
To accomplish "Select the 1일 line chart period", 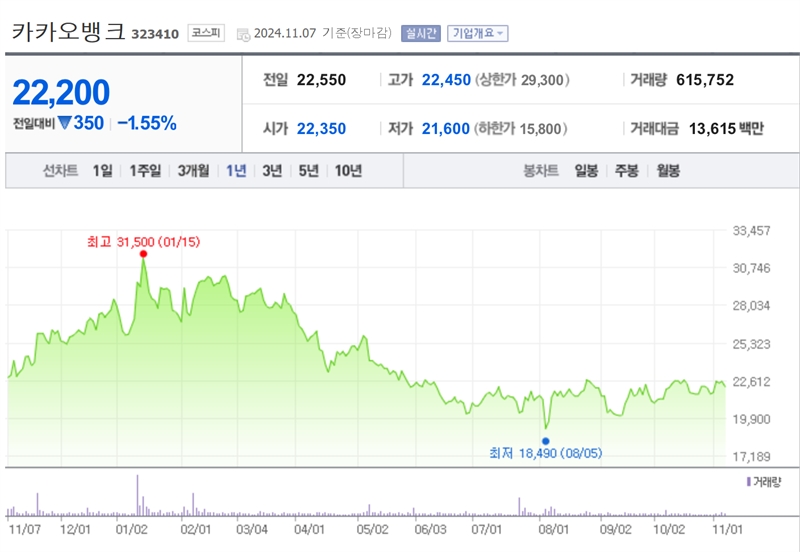I will [103, 170].
